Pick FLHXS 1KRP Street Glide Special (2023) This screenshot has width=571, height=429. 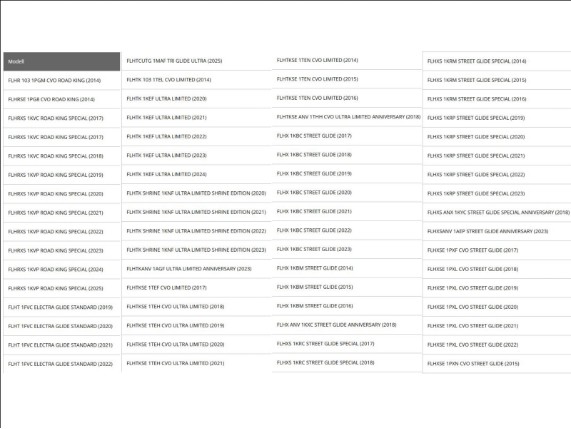click(x=476, y=194)
